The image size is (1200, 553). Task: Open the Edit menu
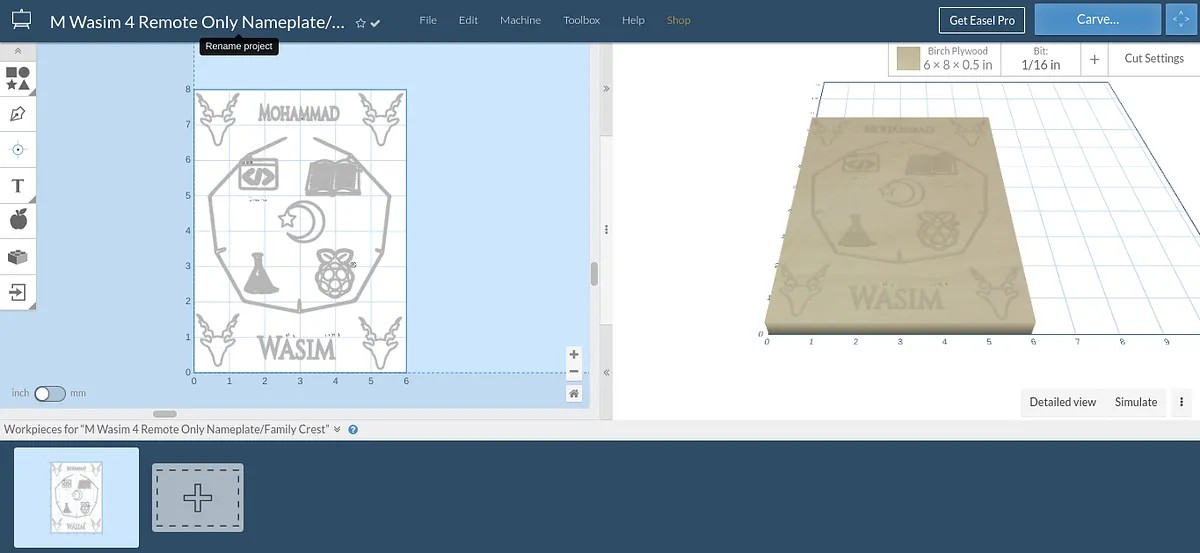[x=468, y=20]
